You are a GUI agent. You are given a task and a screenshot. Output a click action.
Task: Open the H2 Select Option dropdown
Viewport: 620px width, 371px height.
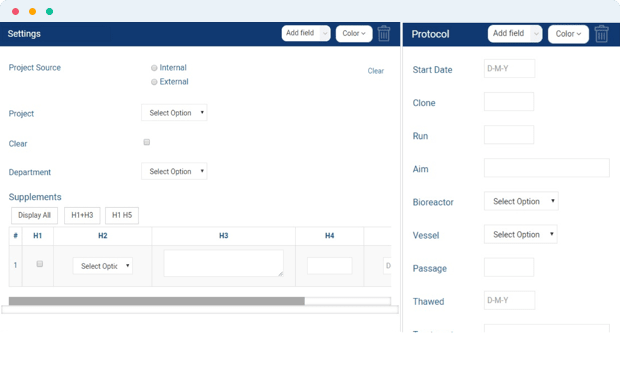point(103,266)
